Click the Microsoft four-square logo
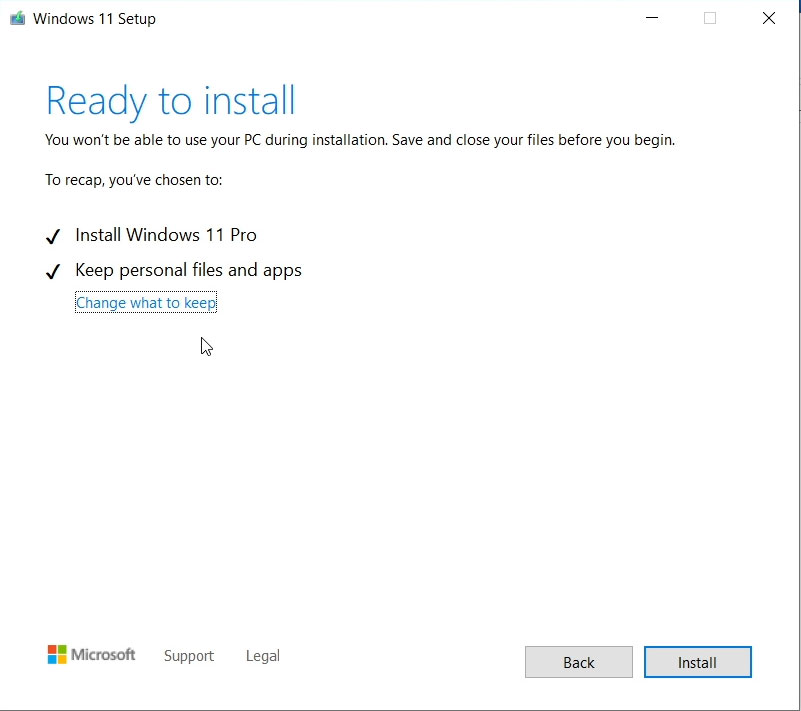The width and height of the screenshot is (801, 711). (57, 655)
